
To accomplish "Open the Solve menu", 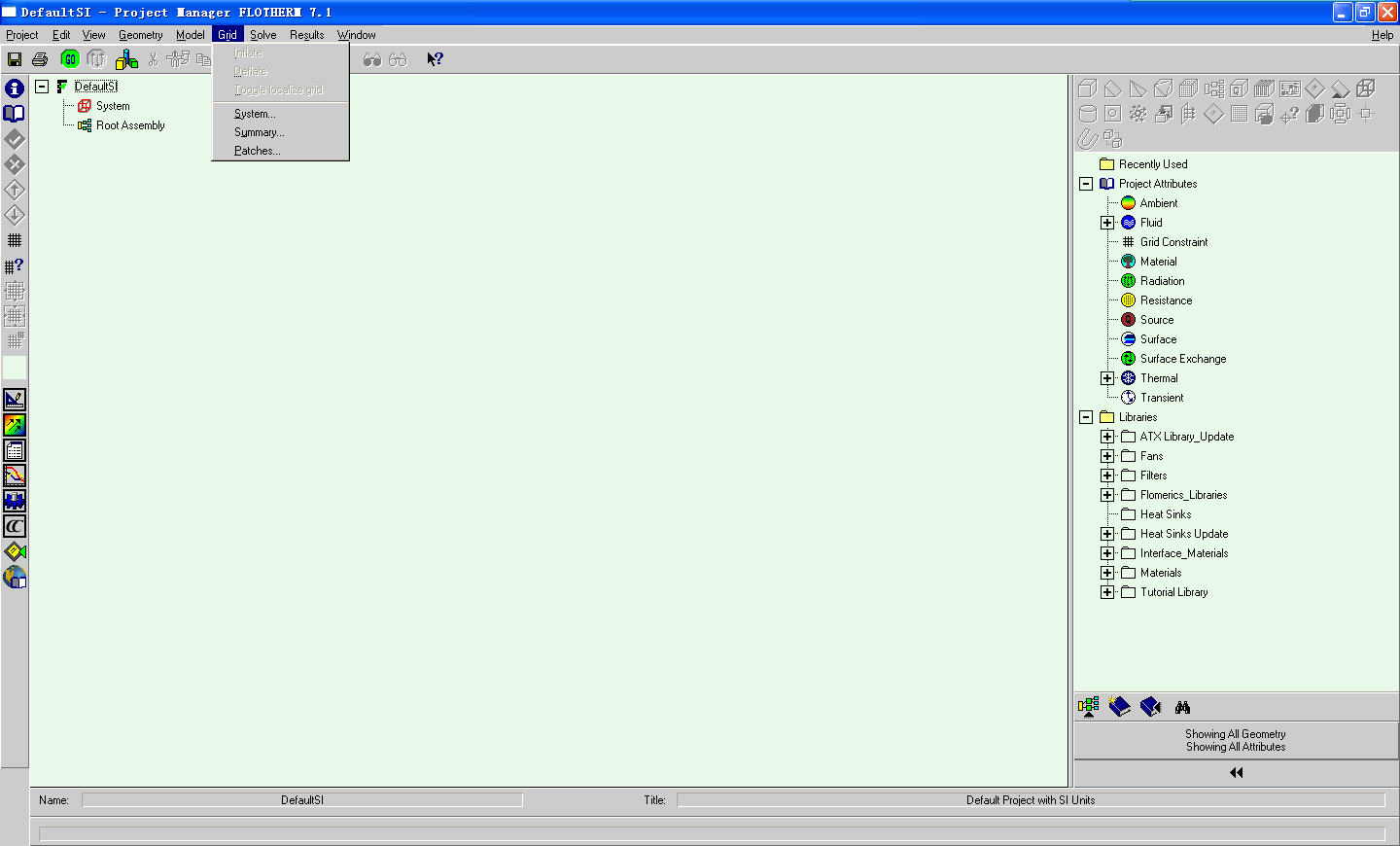I will tap(263, 35).
